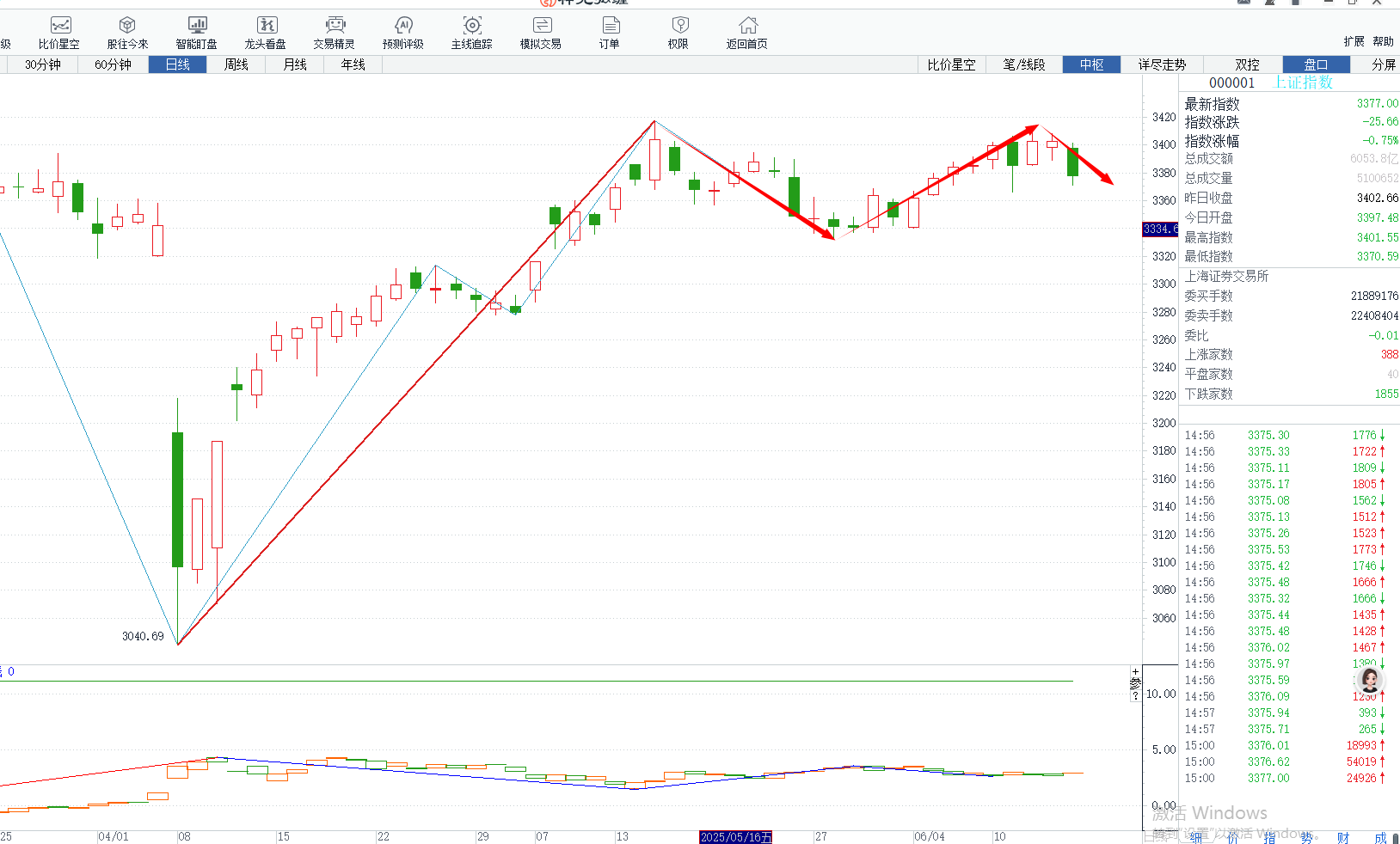Select the 60分钟 timeframe tab

coord(113,64)
